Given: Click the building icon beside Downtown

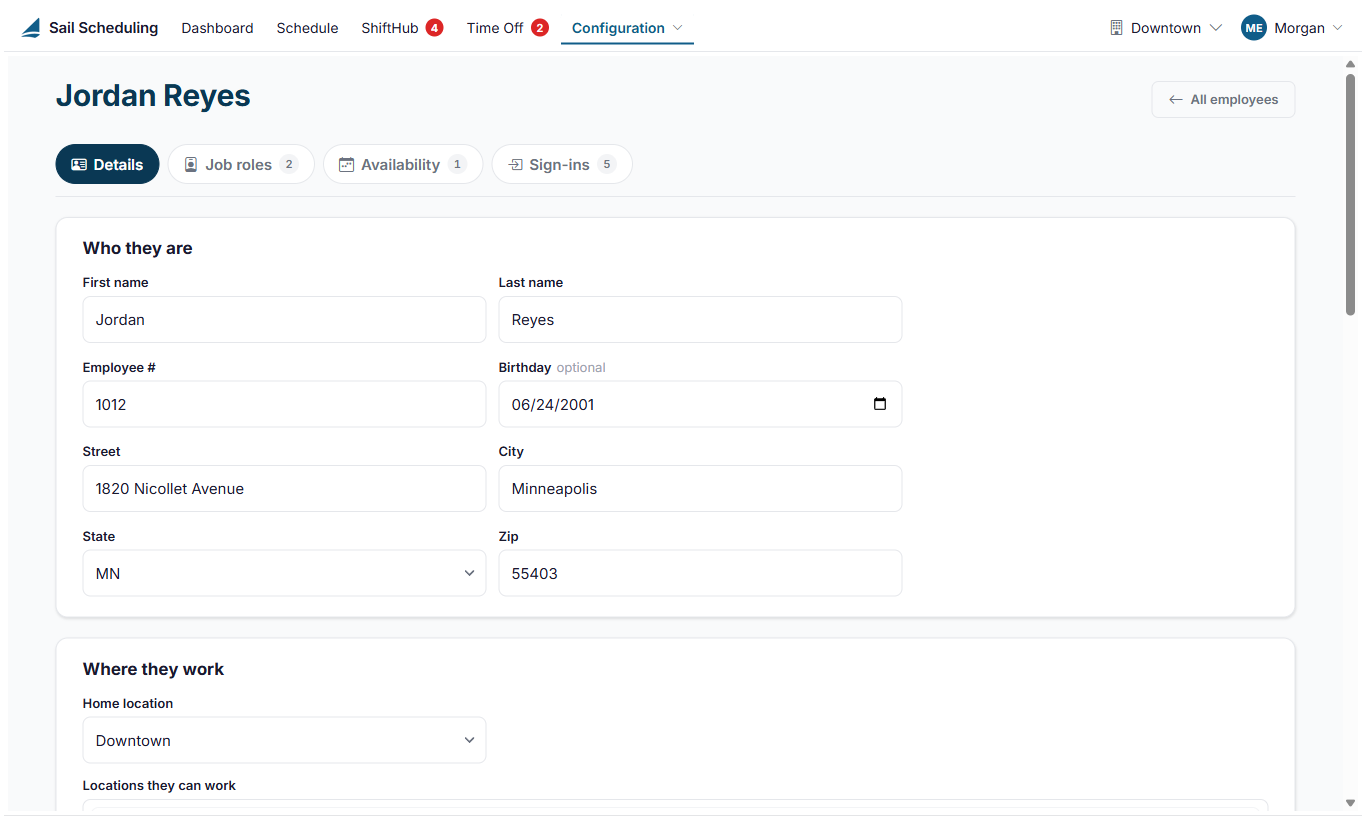Looking at the screenshot, I should click(1117, 28).
